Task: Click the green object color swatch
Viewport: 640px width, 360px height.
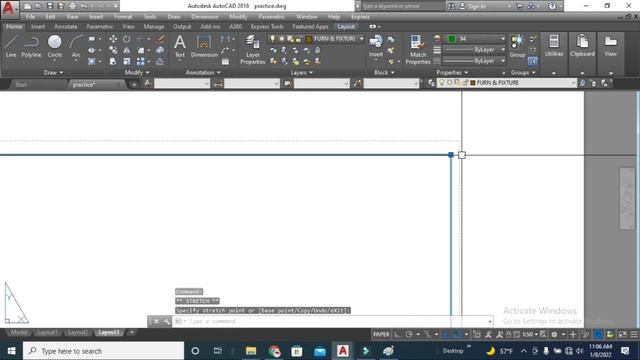Action: pos(451,39)
